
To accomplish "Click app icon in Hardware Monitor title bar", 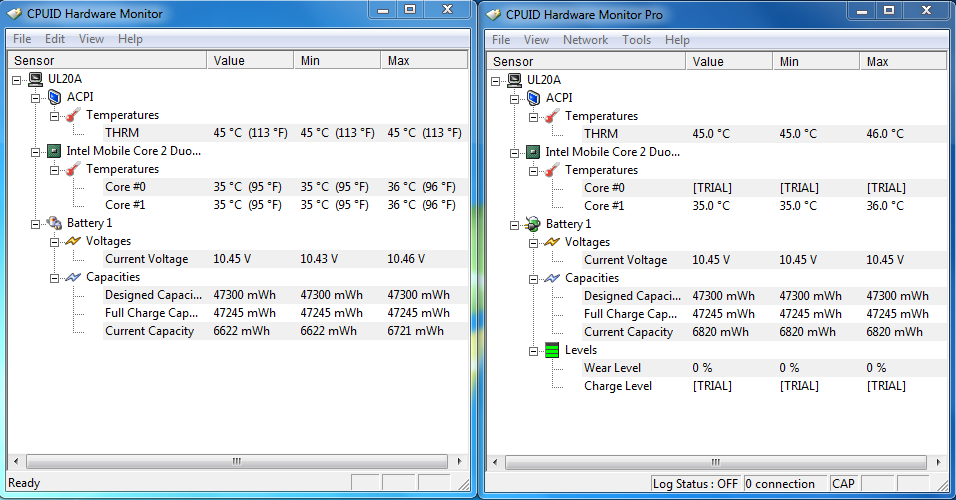I will pyautogui.click(x=15, y=13).
